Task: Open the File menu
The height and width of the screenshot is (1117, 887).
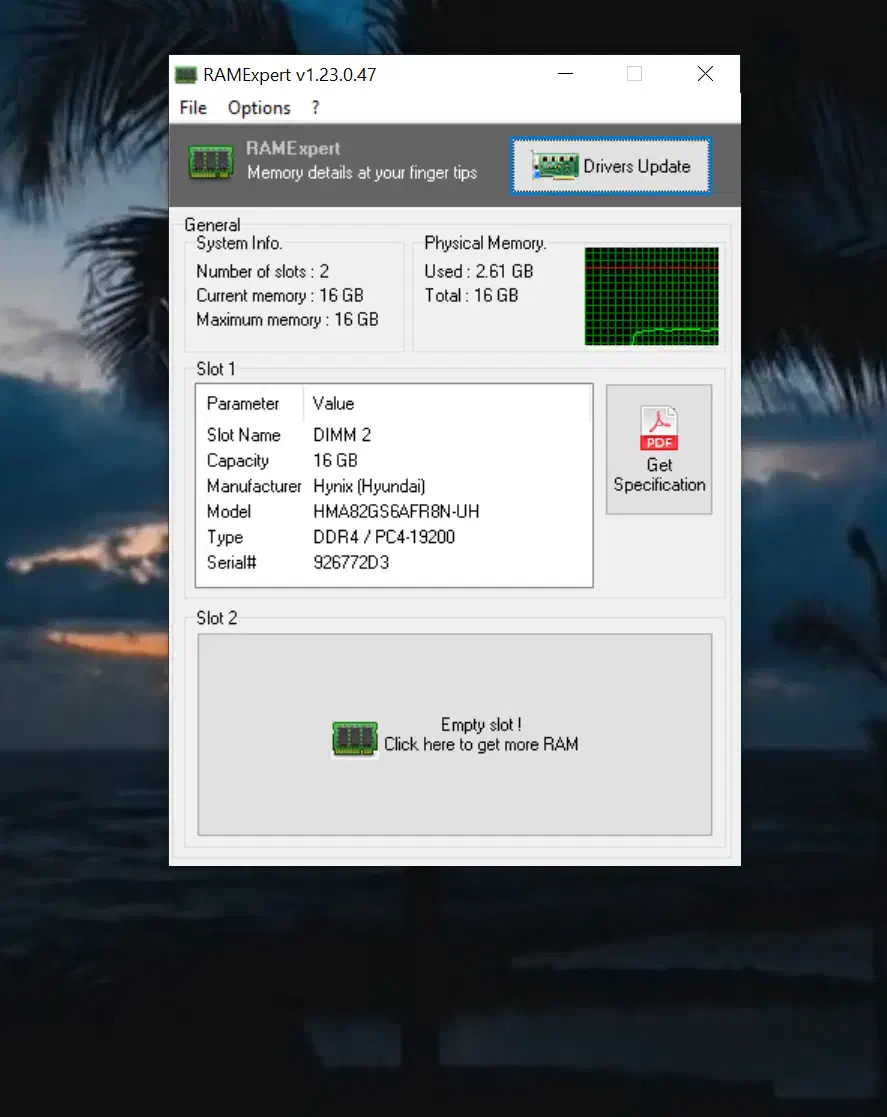Action: (193, 108)
